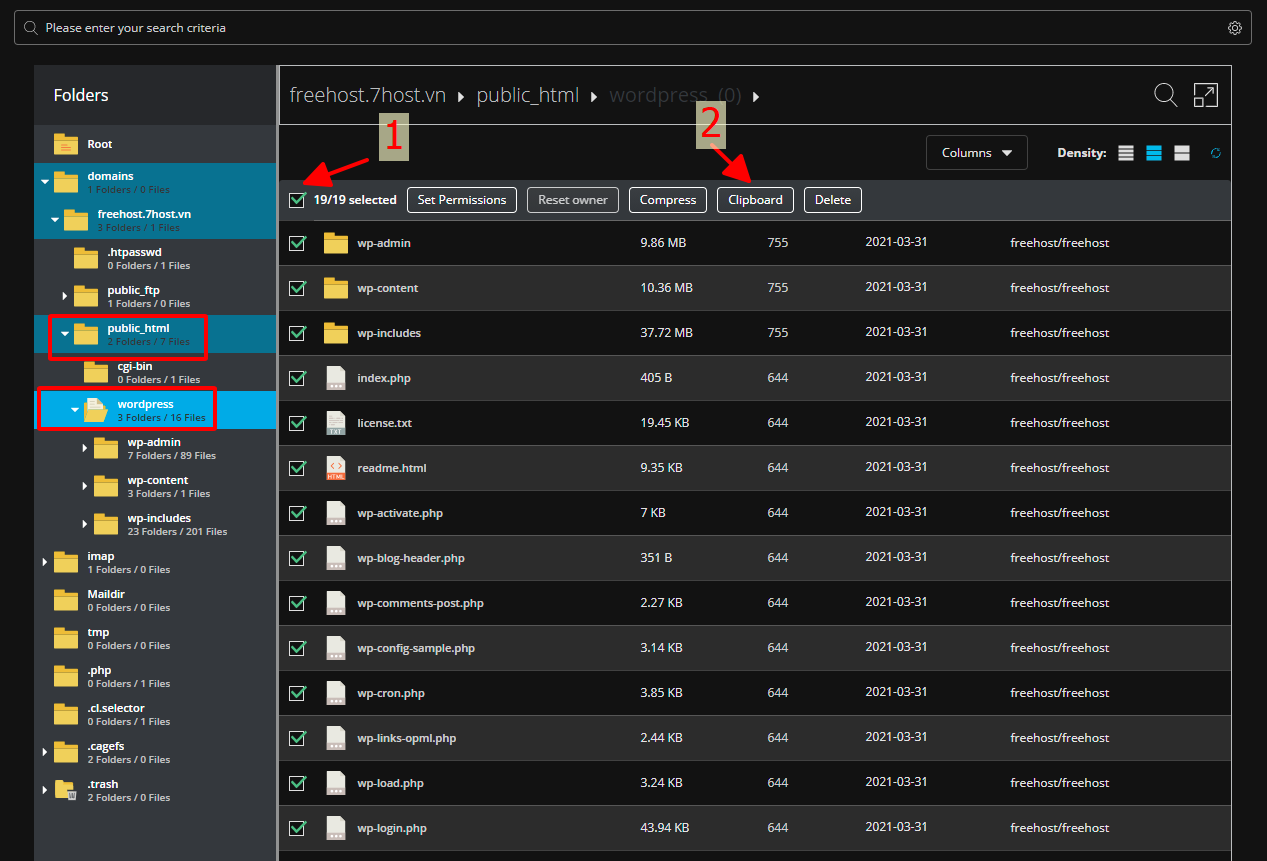Click the tmp folder icon
Image resolution: width=1267 pixels, height=861 pixels.
[66, 638]
